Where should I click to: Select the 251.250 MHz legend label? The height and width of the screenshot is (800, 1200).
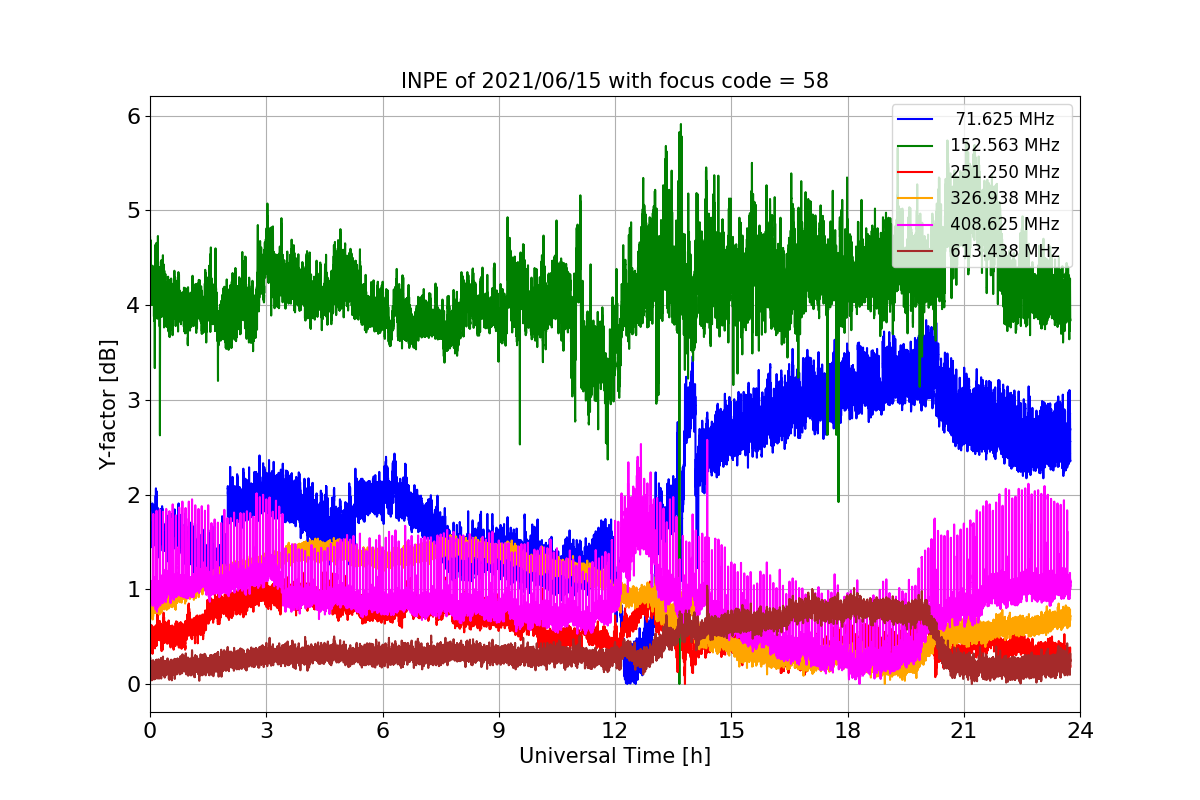(x=1005, y=172)
